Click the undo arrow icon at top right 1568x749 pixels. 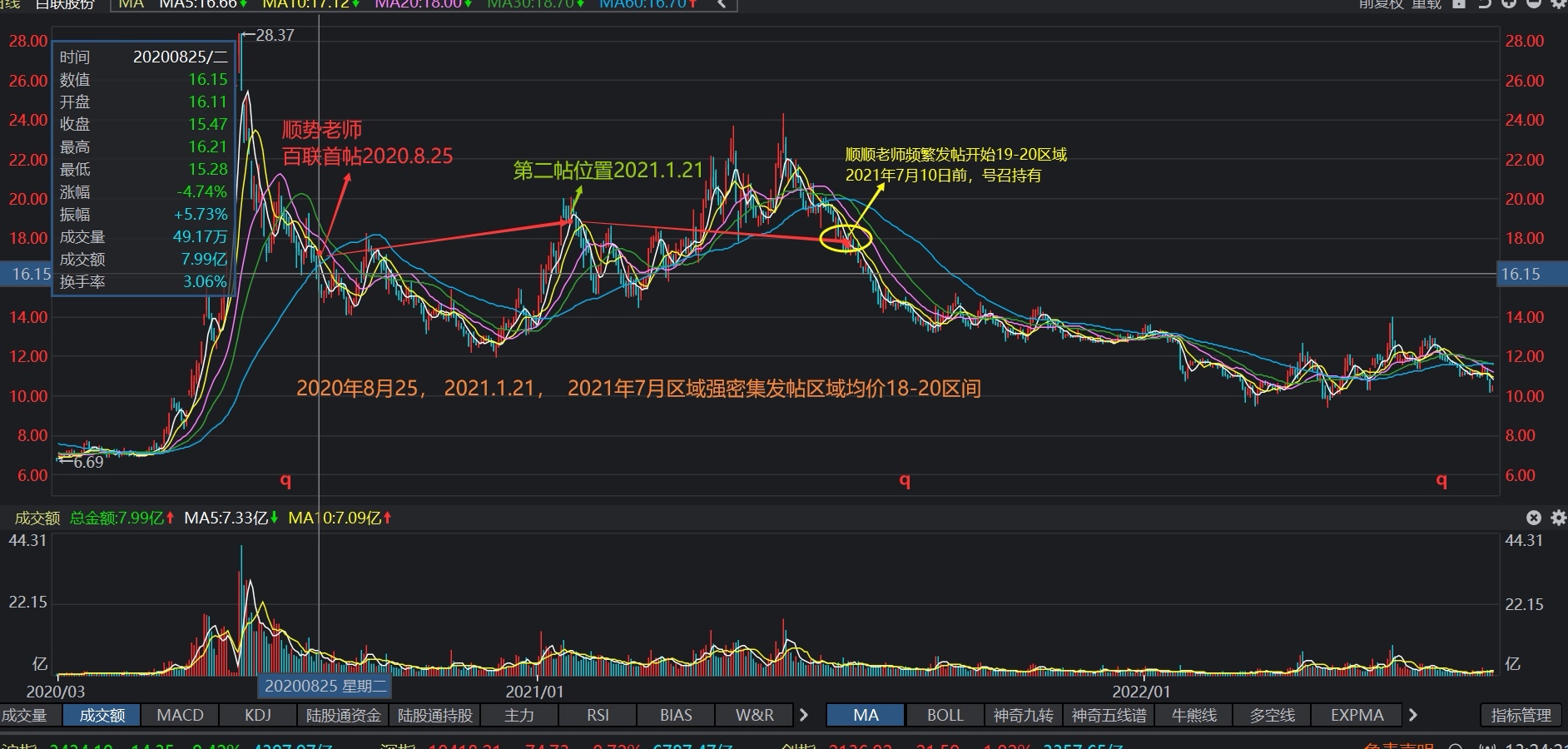[1484, 3]
